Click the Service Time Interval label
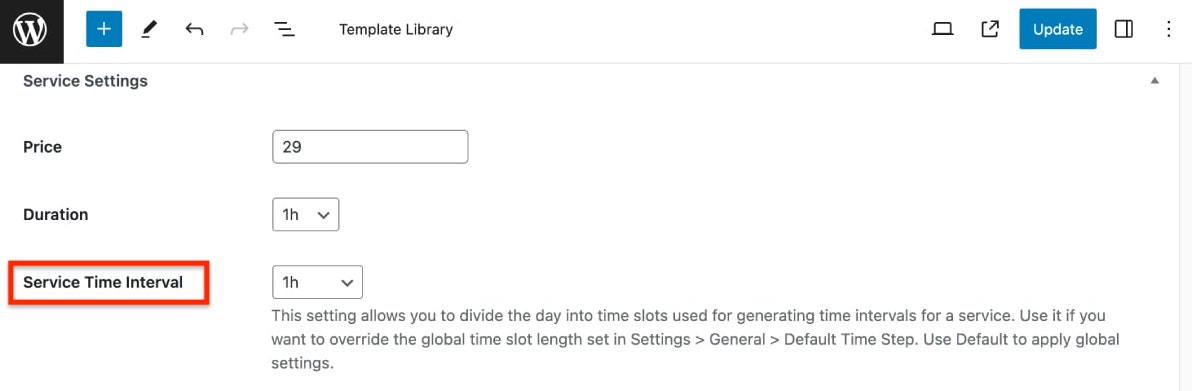Image resolution: width=1192 pixels, height=391 pixels. pos(103,282)
